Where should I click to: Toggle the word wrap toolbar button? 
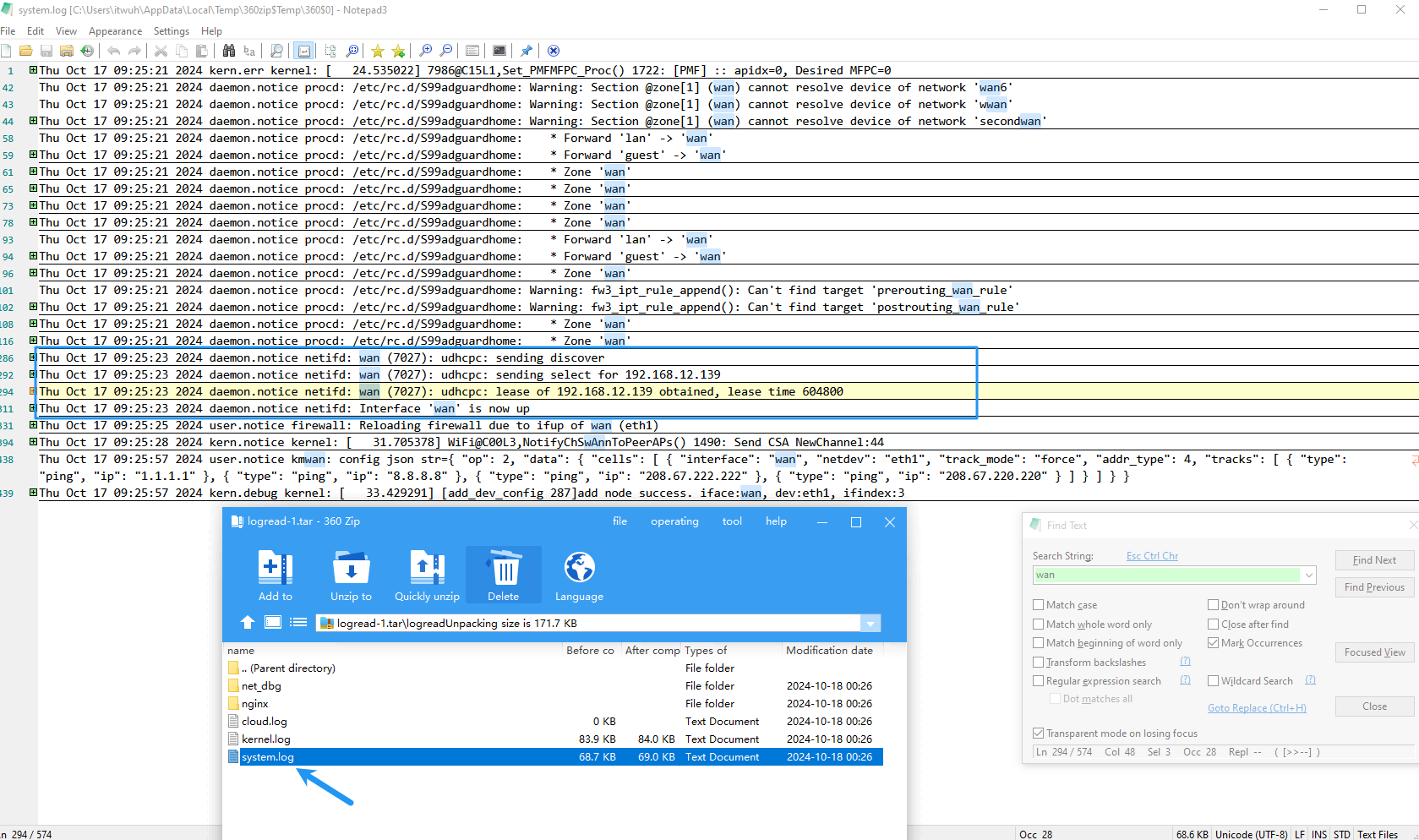(304, 51)
